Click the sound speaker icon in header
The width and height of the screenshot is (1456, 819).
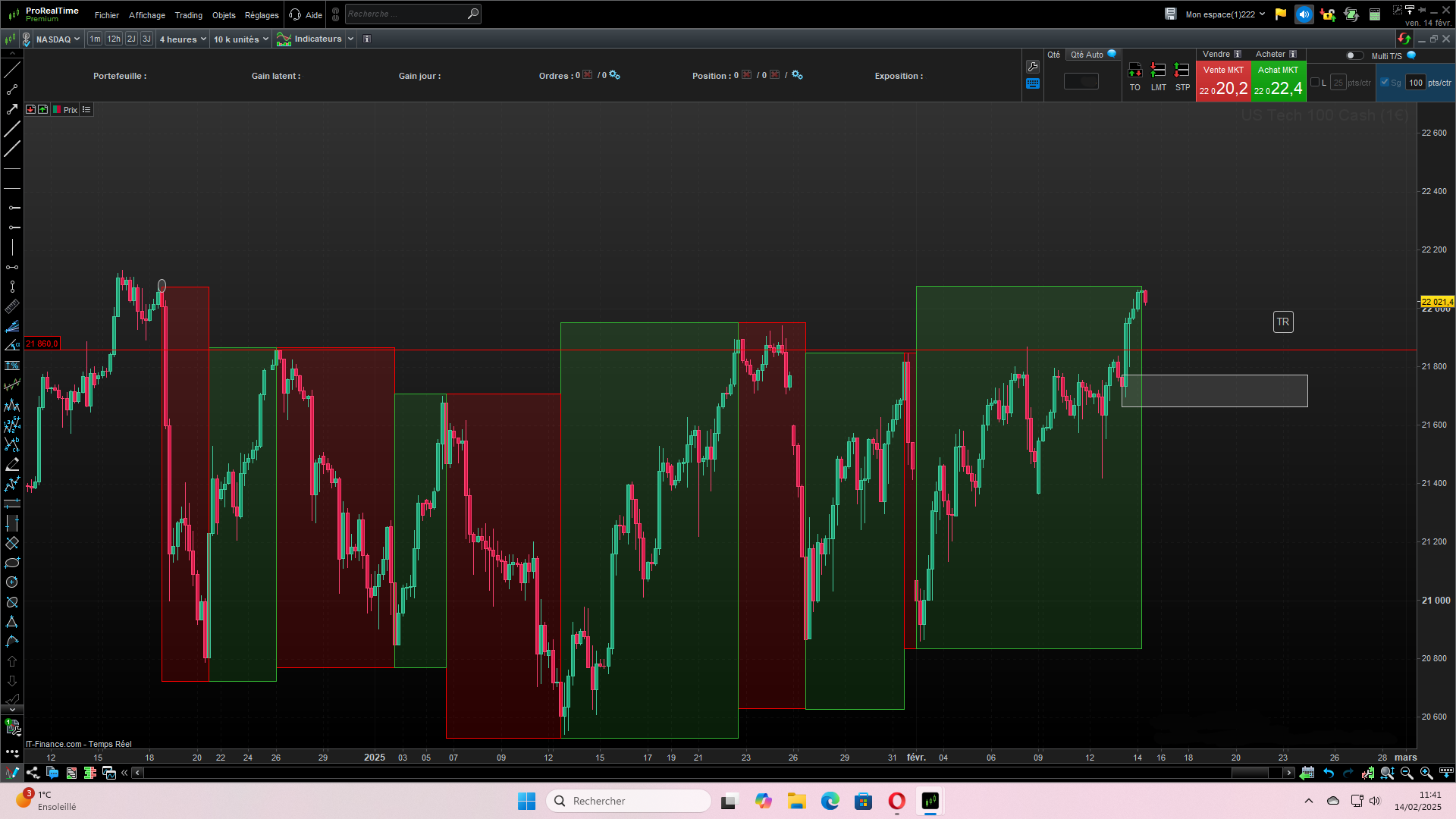pyautogui.click(x=1304, y=14)
